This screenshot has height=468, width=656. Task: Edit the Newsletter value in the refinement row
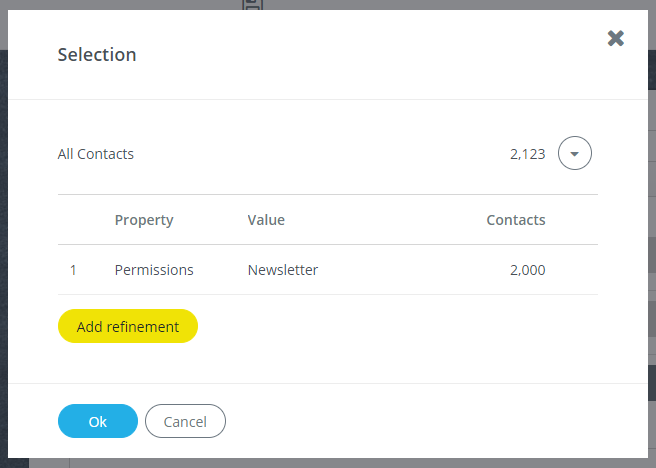click(x=283, y=270)
